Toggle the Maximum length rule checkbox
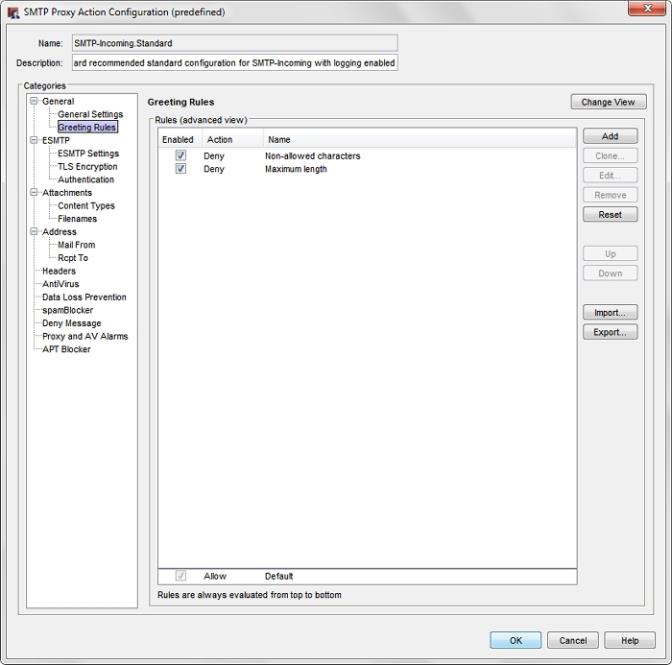 (180, 169)
